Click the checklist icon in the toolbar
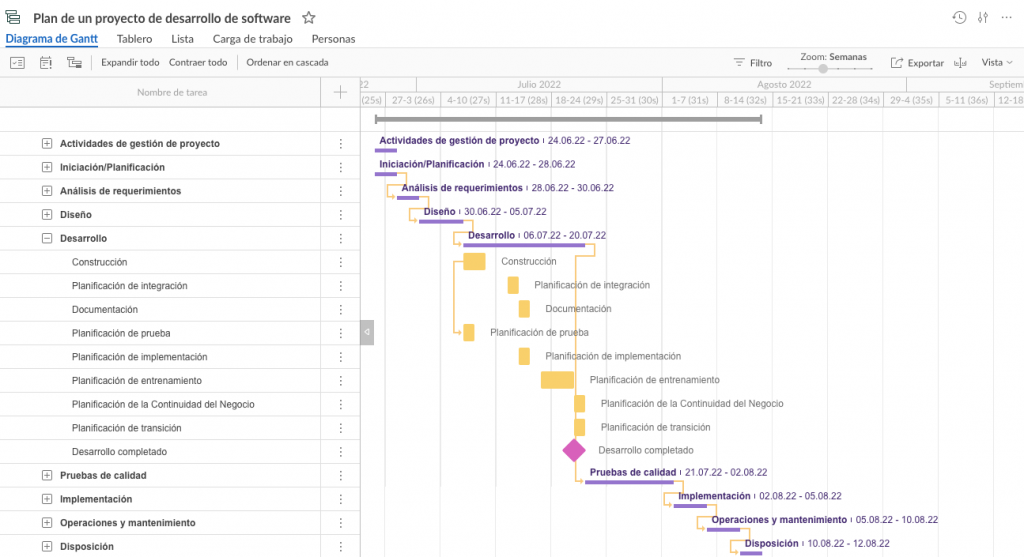 (x=17, y=62)
